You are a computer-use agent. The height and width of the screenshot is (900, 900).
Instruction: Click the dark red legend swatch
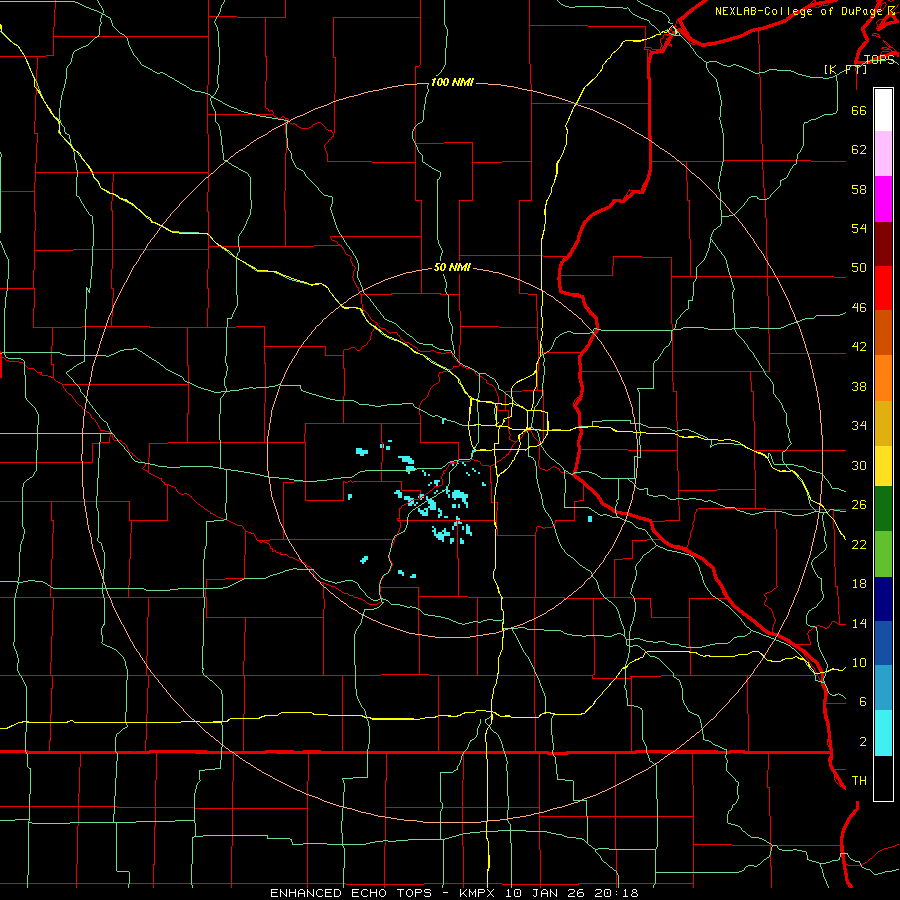(883, 243)
